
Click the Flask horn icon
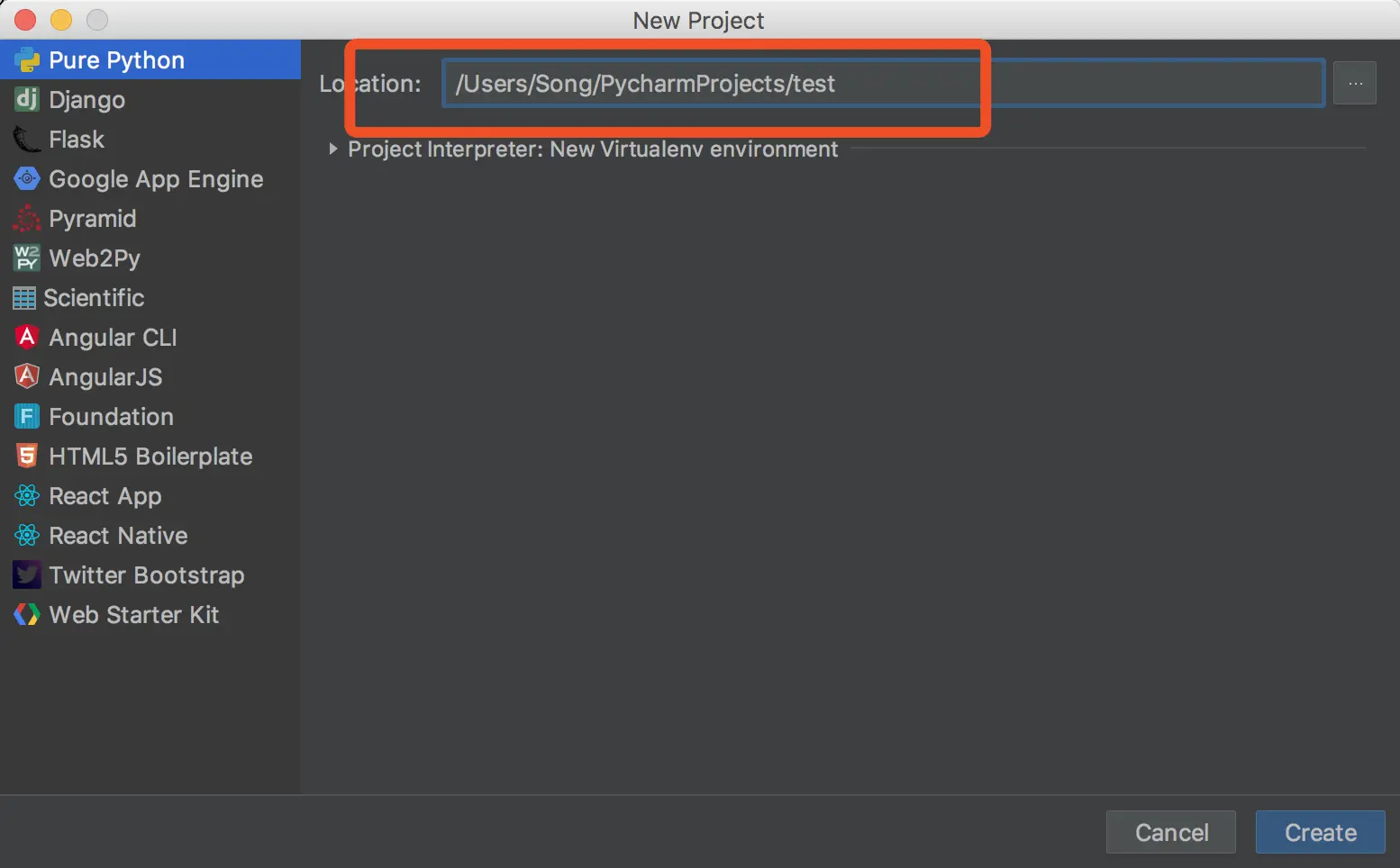coord(27,140)
